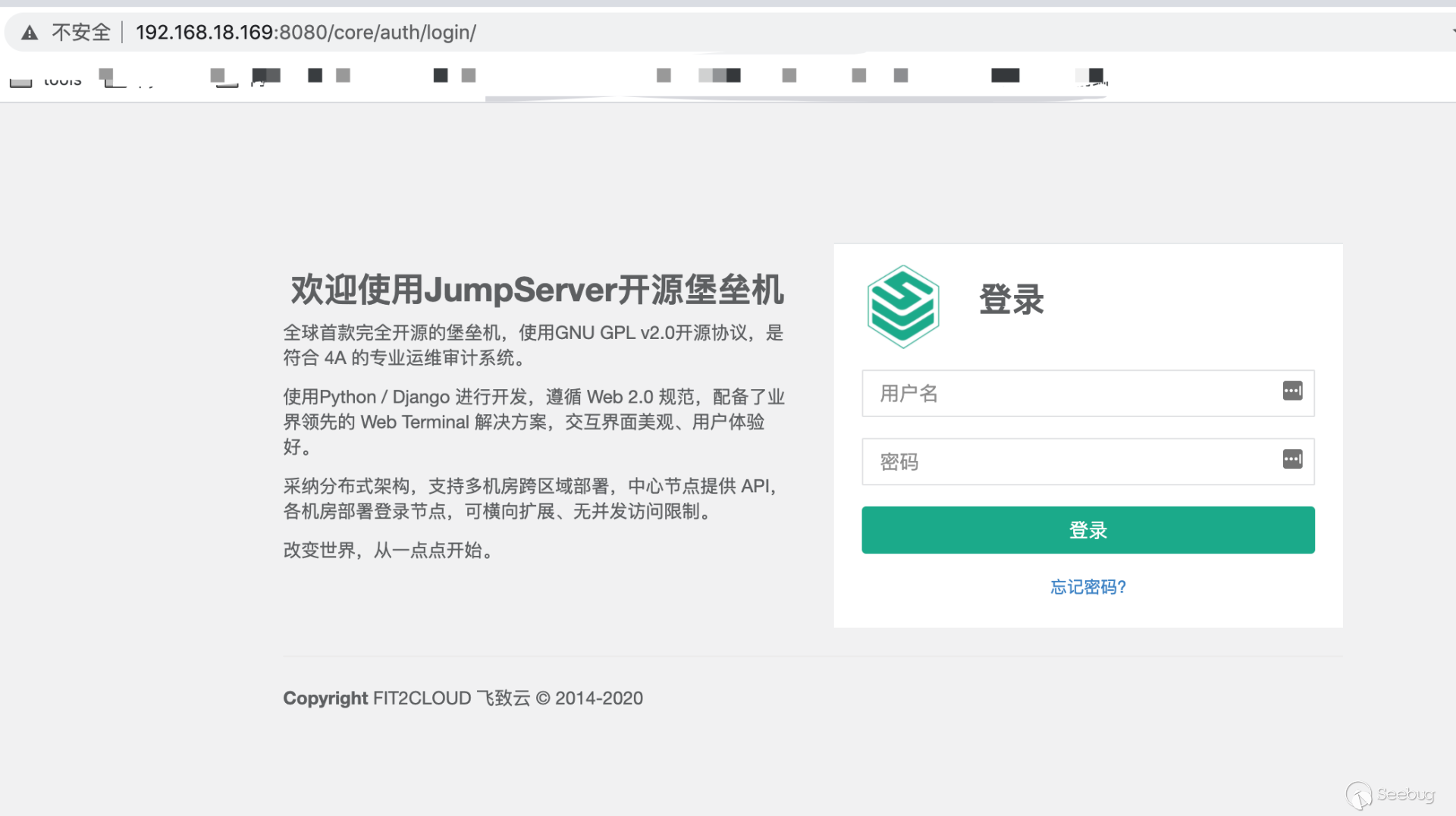Click the 登录 heading beside the logo
Screen dimensions: 1456x816
coord(1011,300)
